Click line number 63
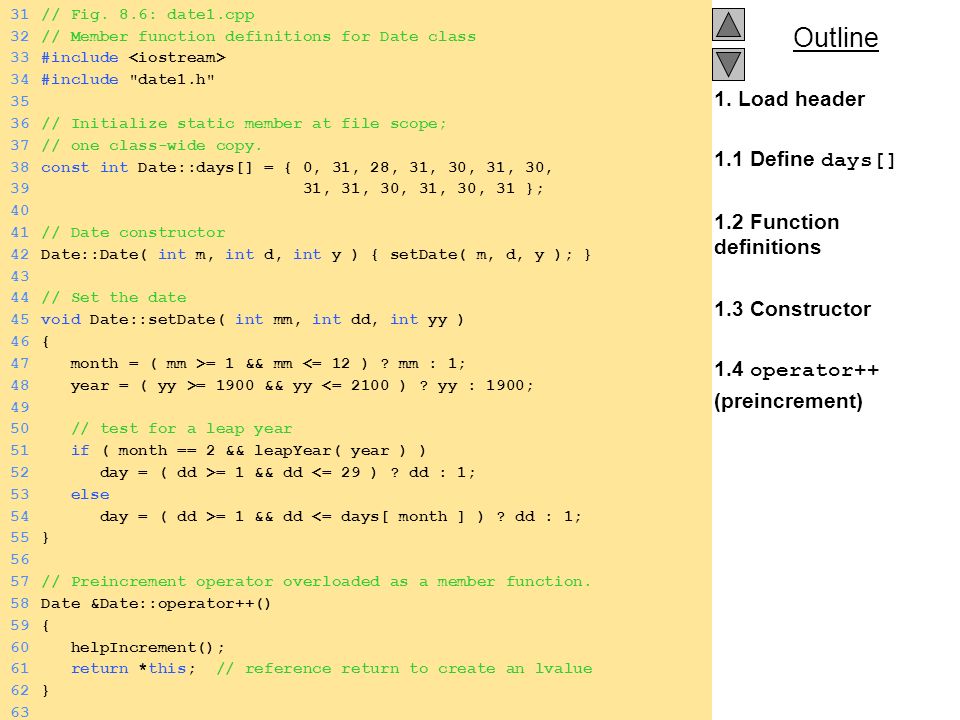Image resolution: width=960 pixels, height=720 pixels. pos(20,712)
